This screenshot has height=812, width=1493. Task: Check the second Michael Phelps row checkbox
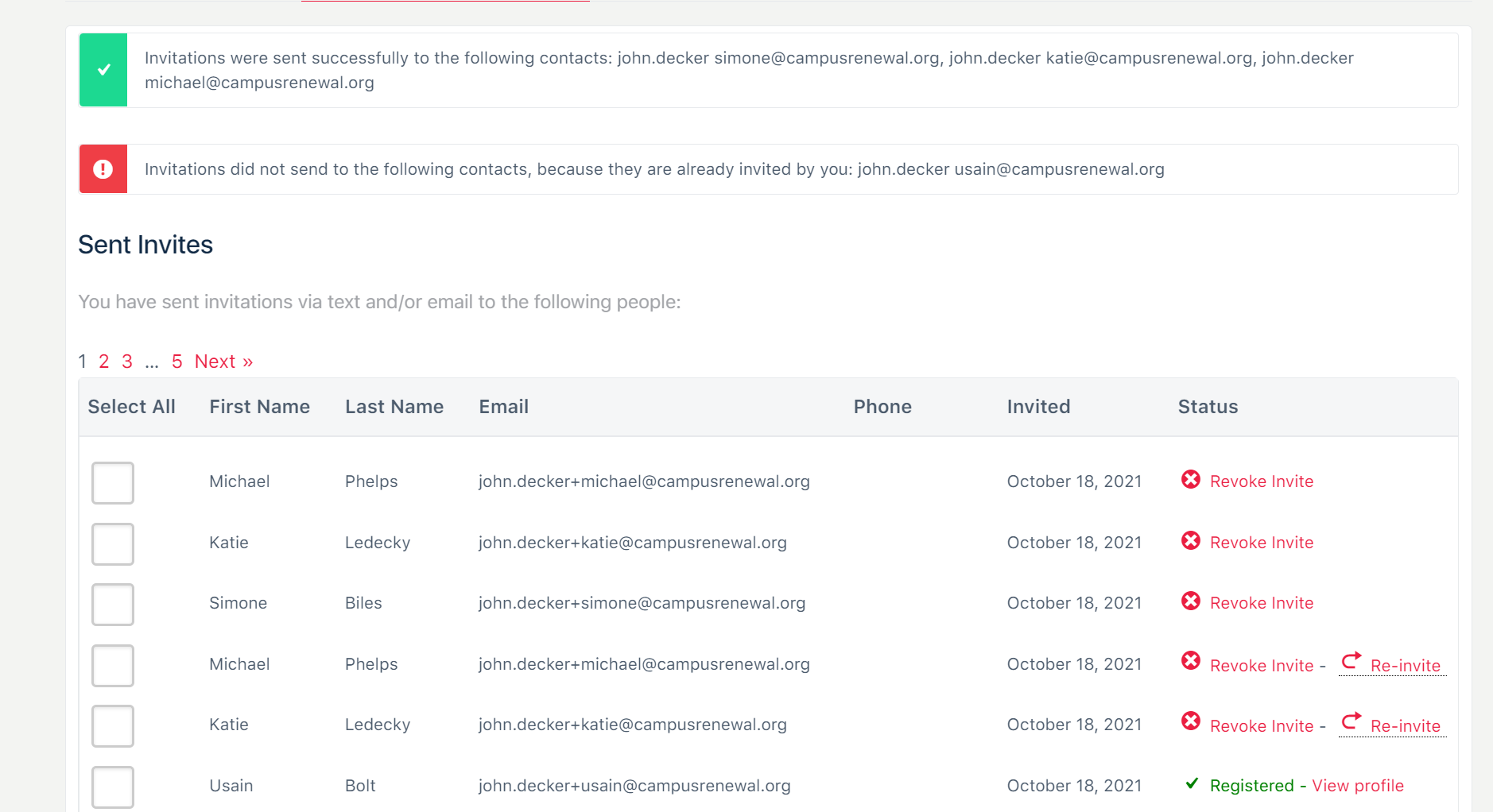tap(113, 666)
